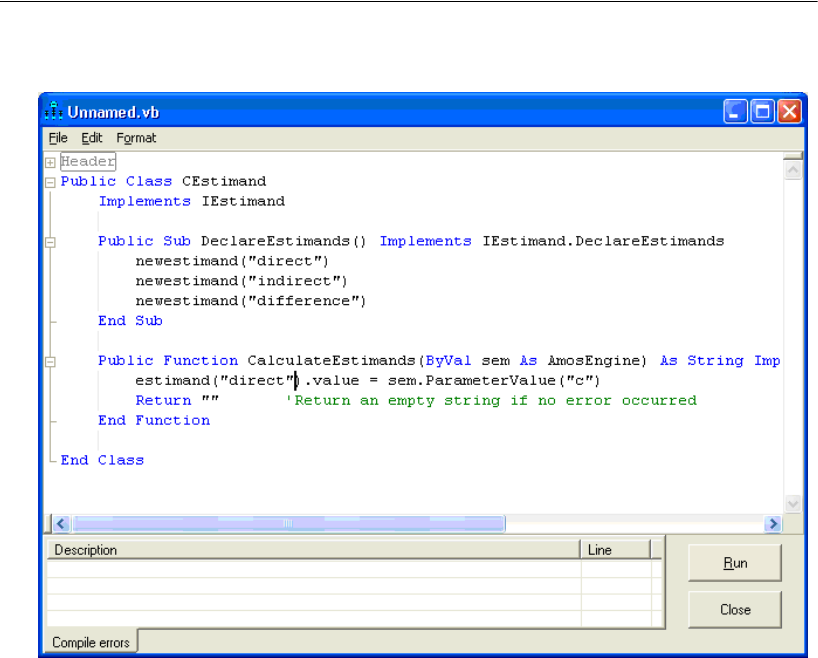The width and height of the screenshot is (818, 658).
Task: Click the Close button
Action: click(735, 609)
